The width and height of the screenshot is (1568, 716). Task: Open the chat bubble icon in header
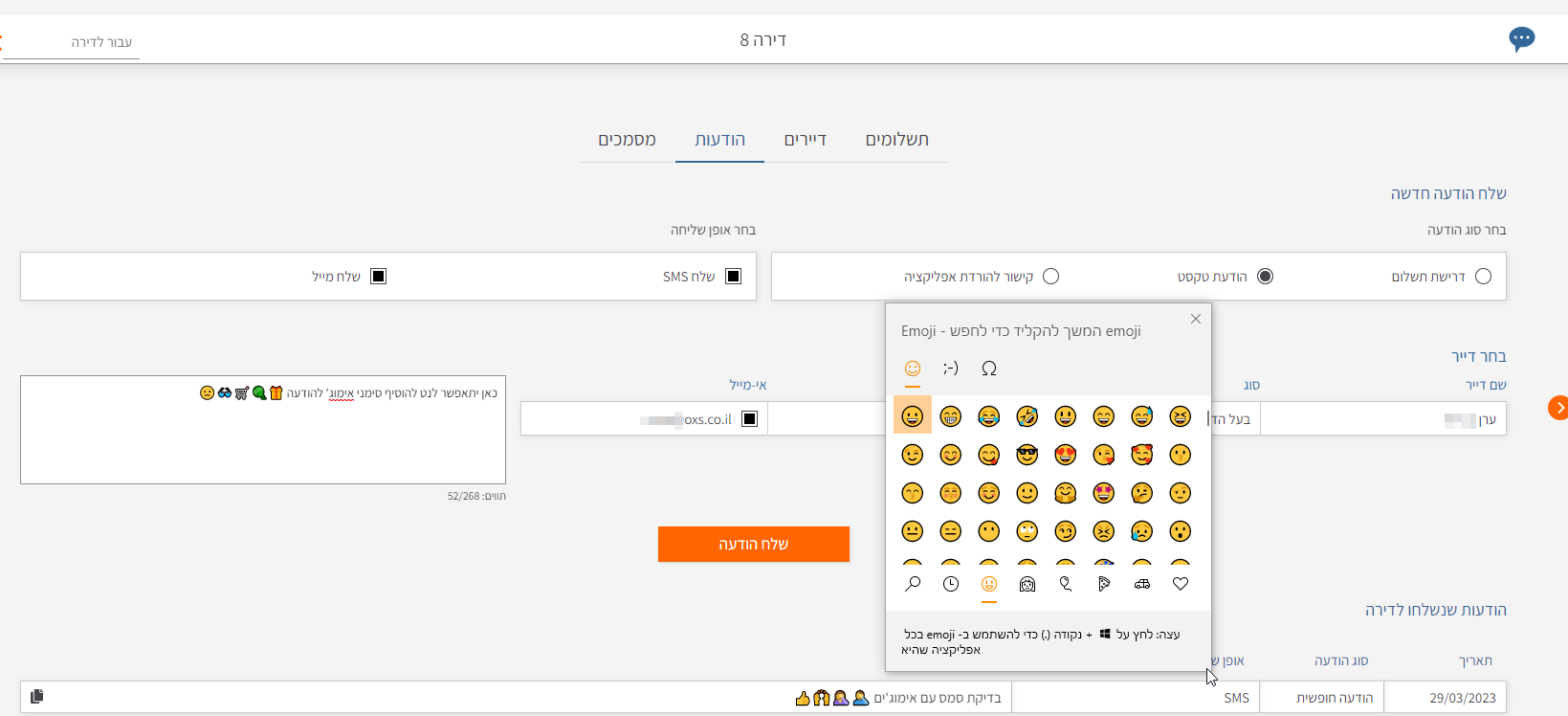1521,39
